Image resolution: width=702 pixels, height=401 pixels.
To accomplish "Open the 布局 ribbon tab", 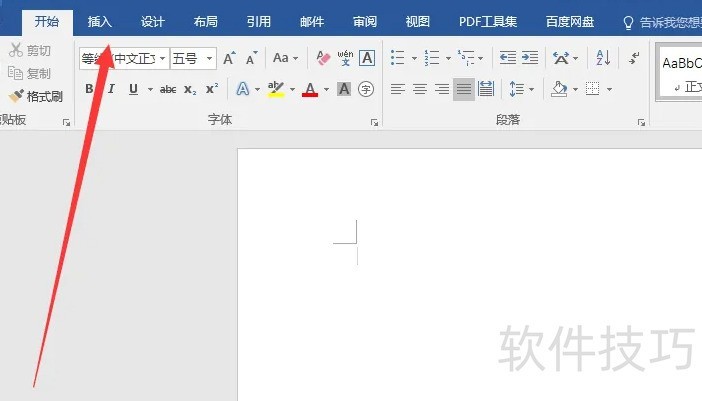I will 205,22.
